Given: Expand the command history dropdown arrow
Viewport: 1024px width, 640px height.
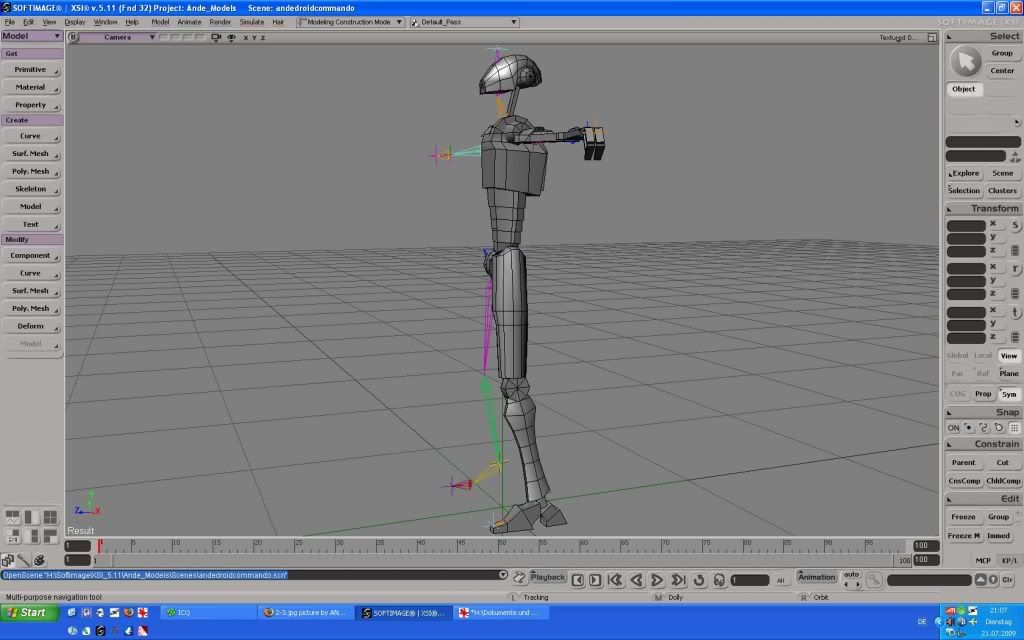Looking at the screenshot, I should point(502,575).
